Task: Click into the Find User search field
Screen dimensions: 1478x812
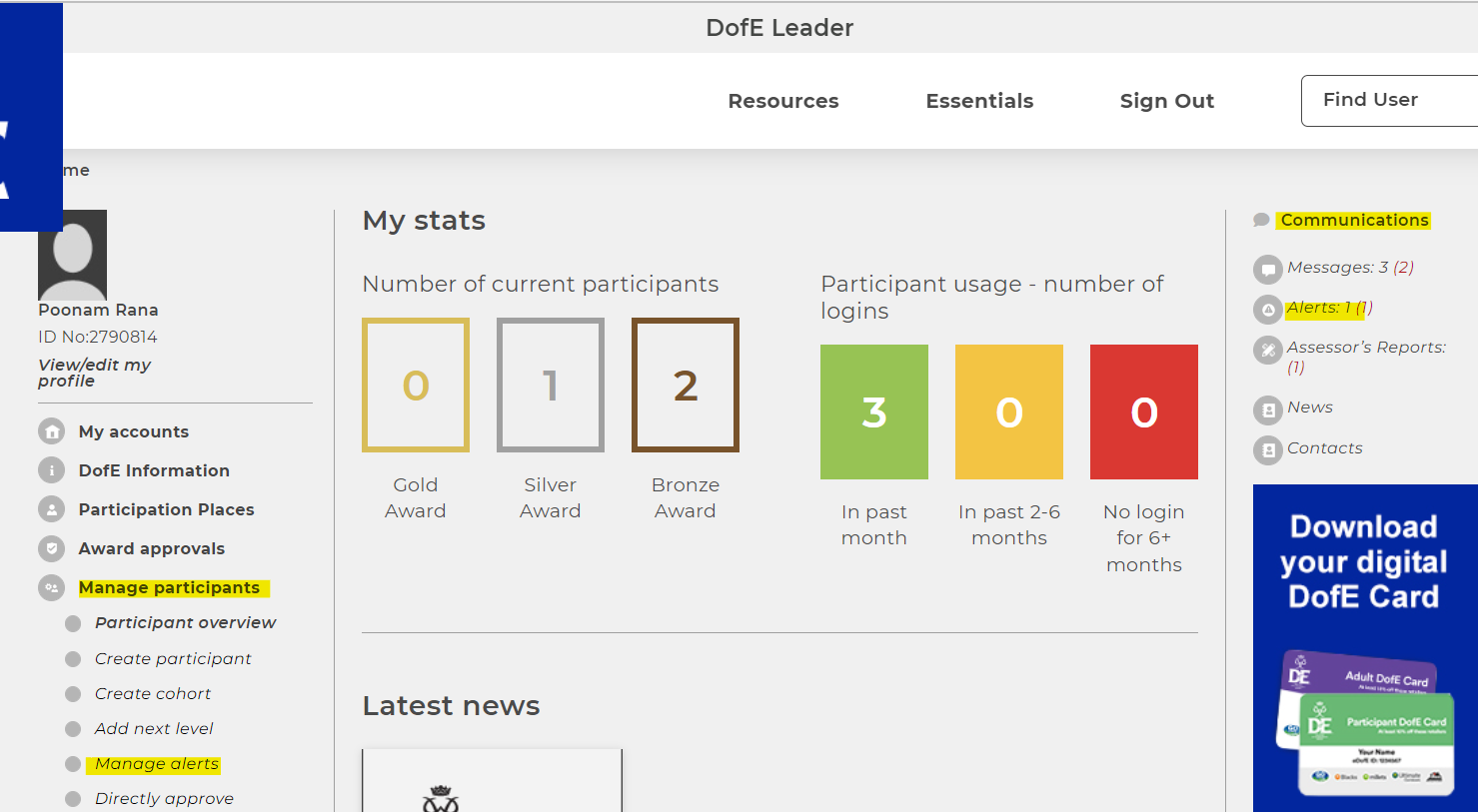Action: click(x=1389, y=101)
